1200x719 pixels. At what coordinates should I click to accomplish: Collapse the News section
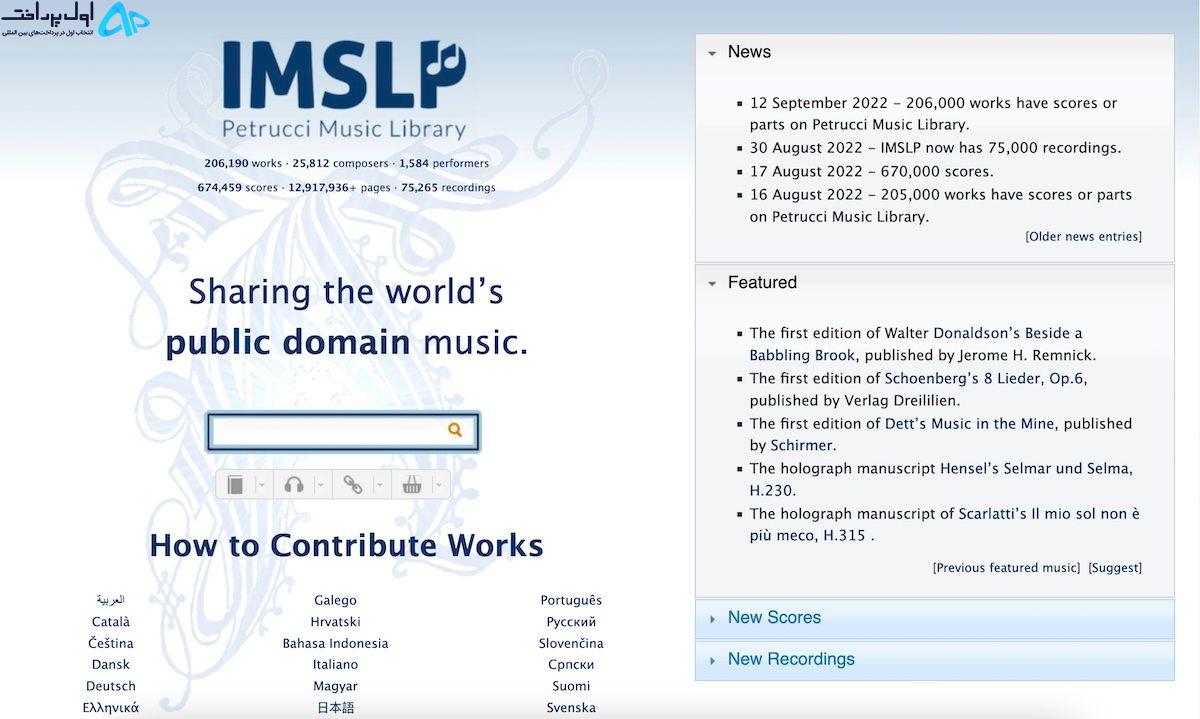tap(712, 53)
